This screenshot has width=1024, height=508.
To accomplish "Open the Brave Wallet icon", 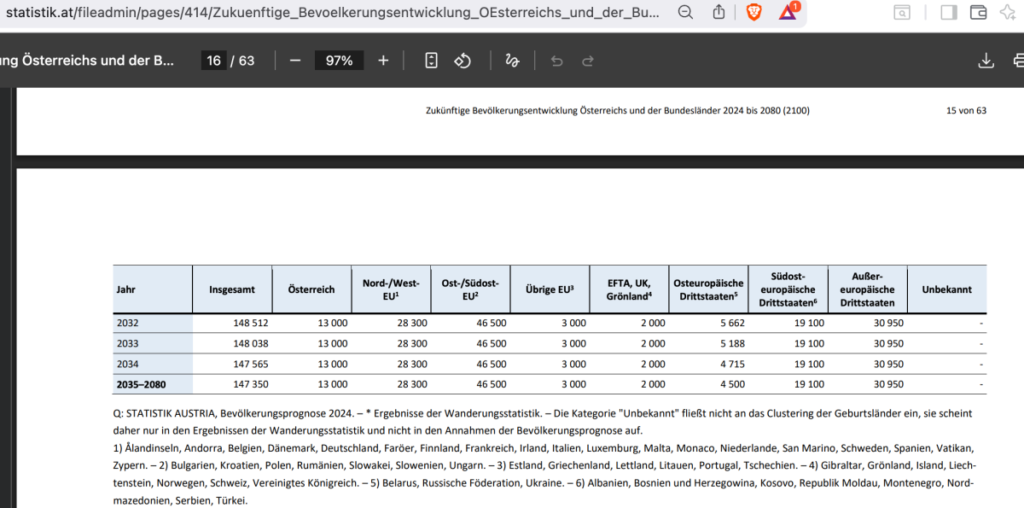I will [x=978, y=12].
